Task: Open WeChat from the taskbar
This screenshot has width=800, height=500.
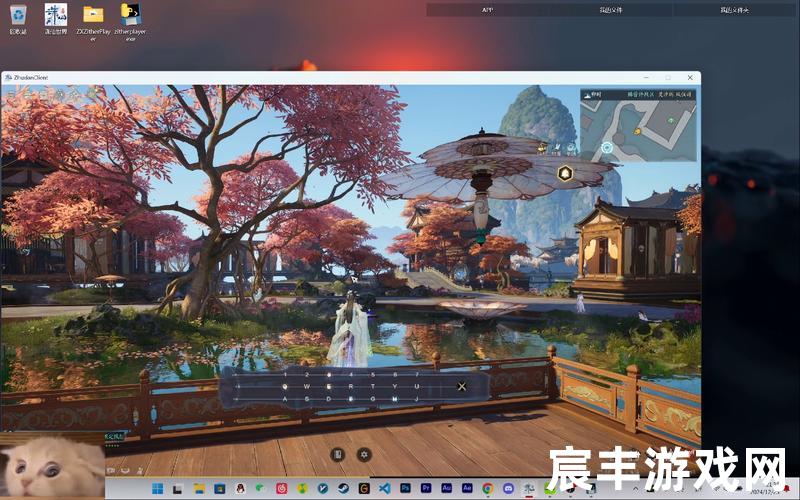Action: (x=260, y=488)
